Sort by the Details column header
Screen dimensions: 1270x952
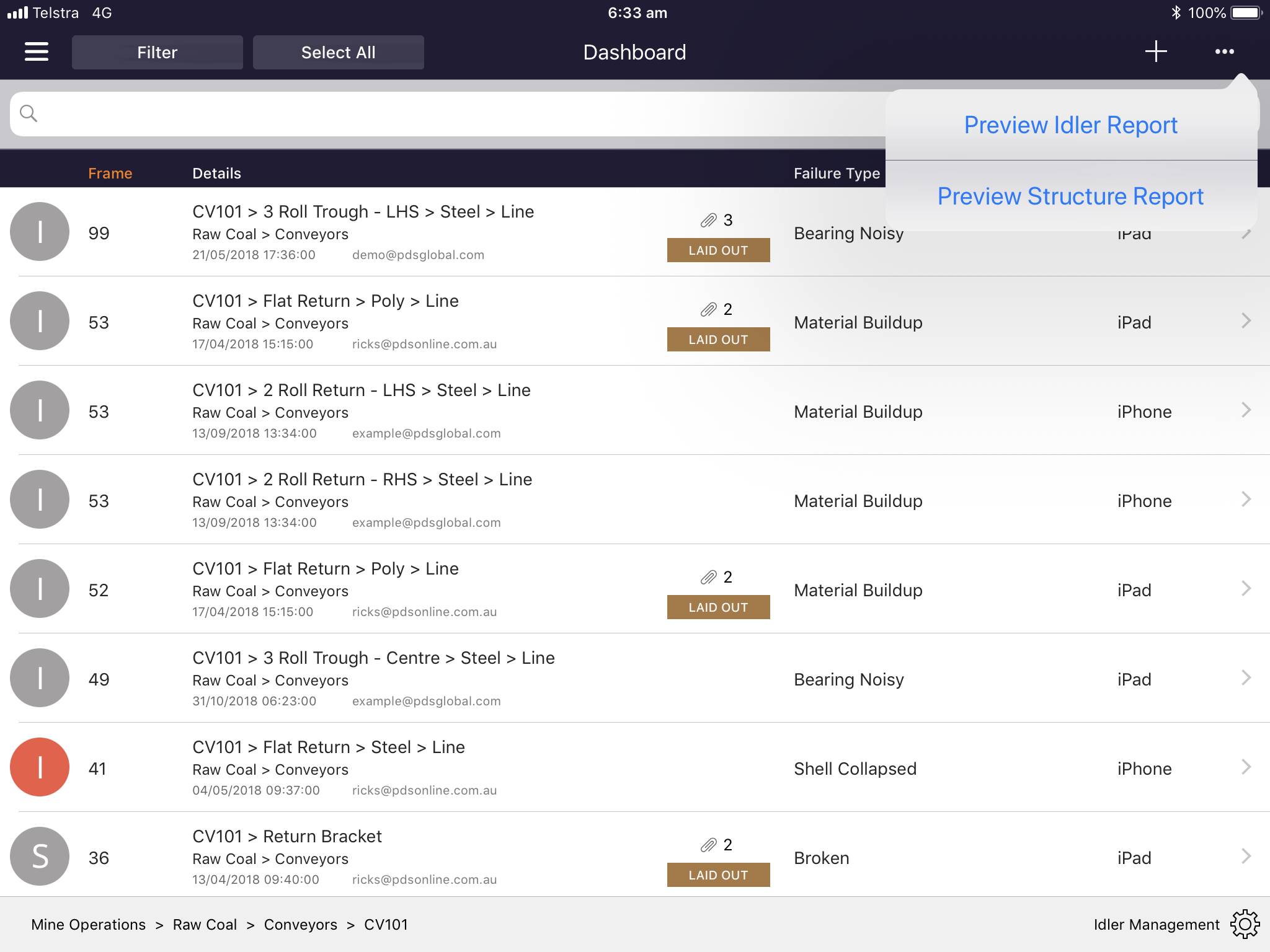216,174
